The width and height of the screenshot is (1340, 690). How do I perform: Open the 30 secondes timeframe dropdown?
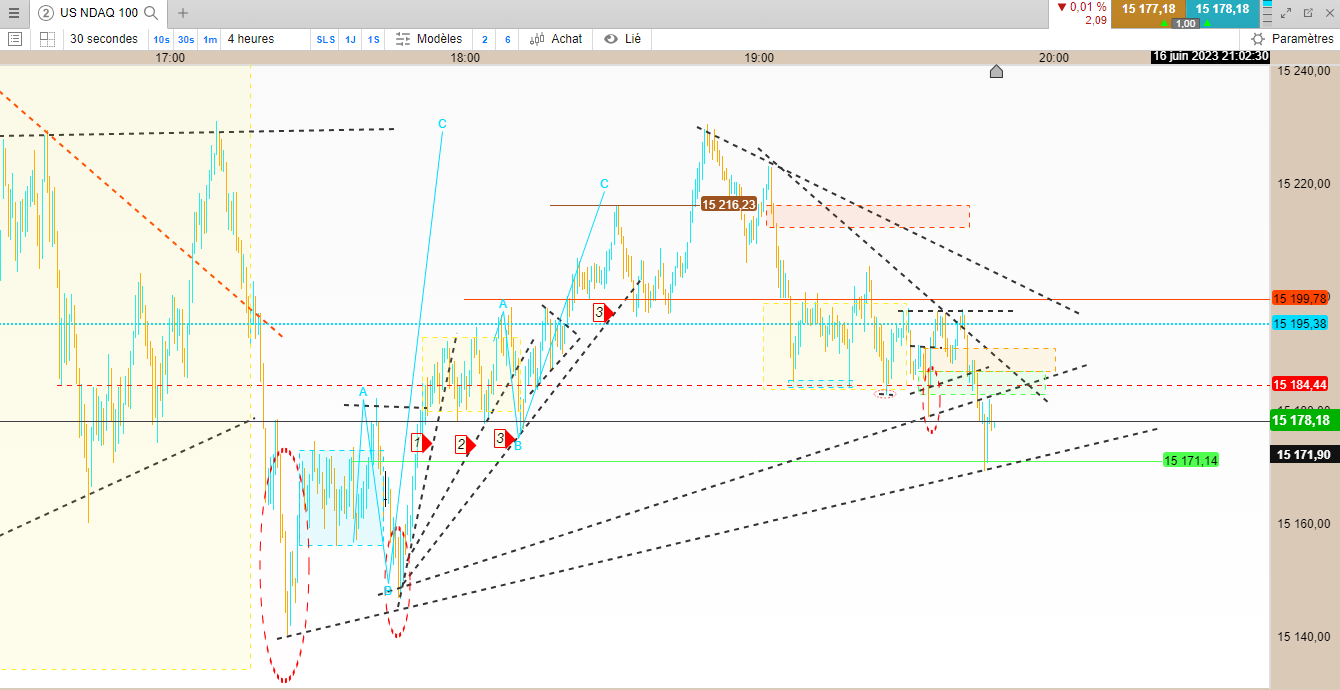coord(104,39)
